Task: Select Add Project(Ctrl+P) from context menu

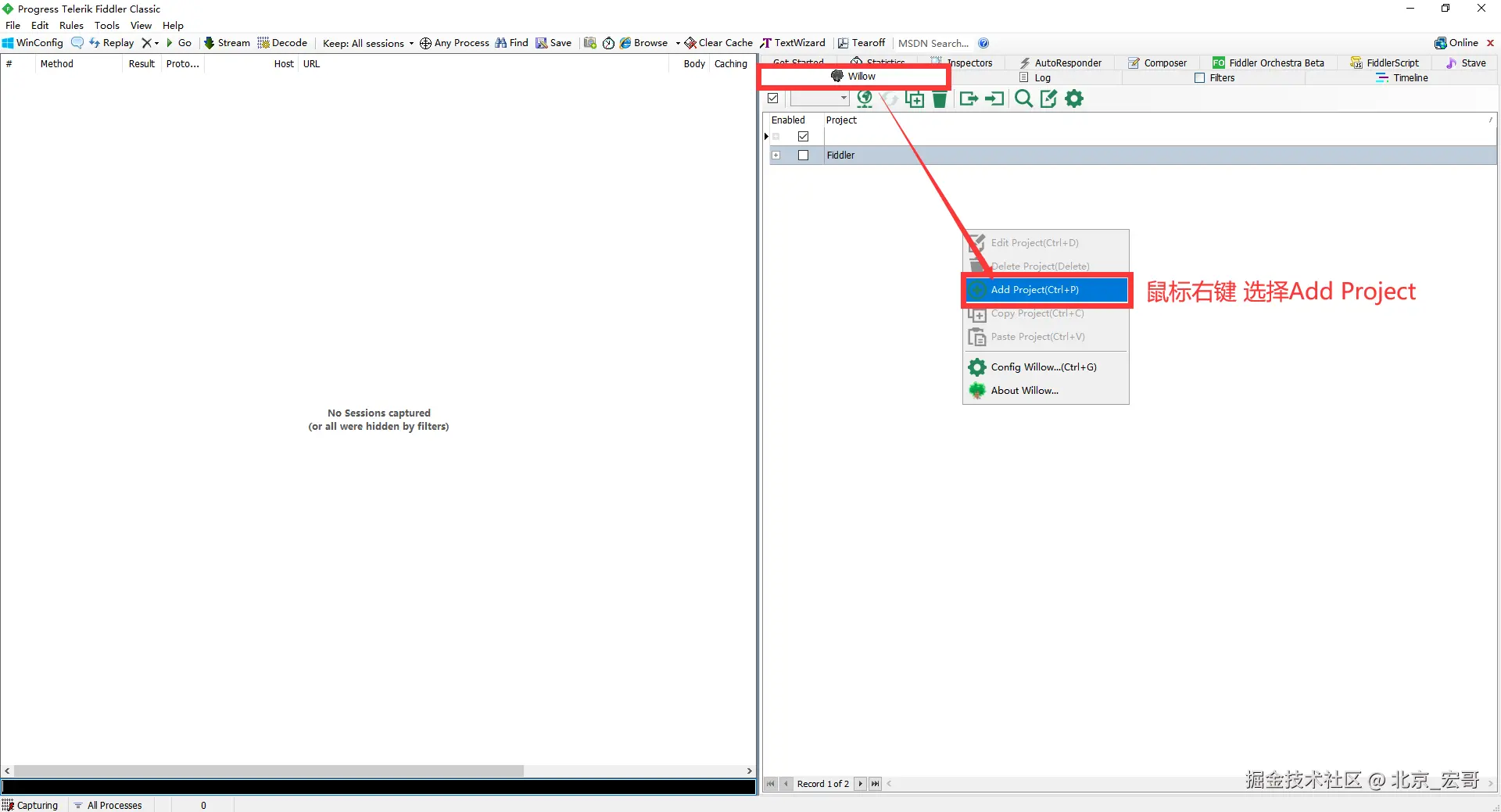Action: tap(1046, 290)
